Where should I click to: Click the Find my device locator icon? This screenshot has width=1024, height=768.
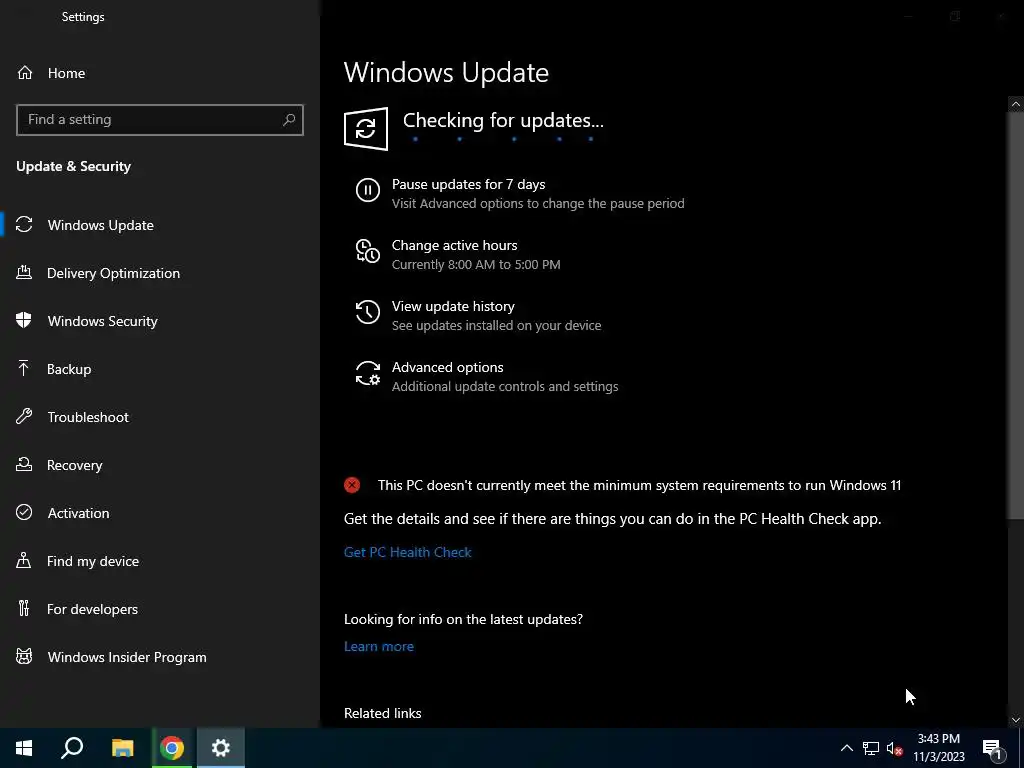coord(24,561)
